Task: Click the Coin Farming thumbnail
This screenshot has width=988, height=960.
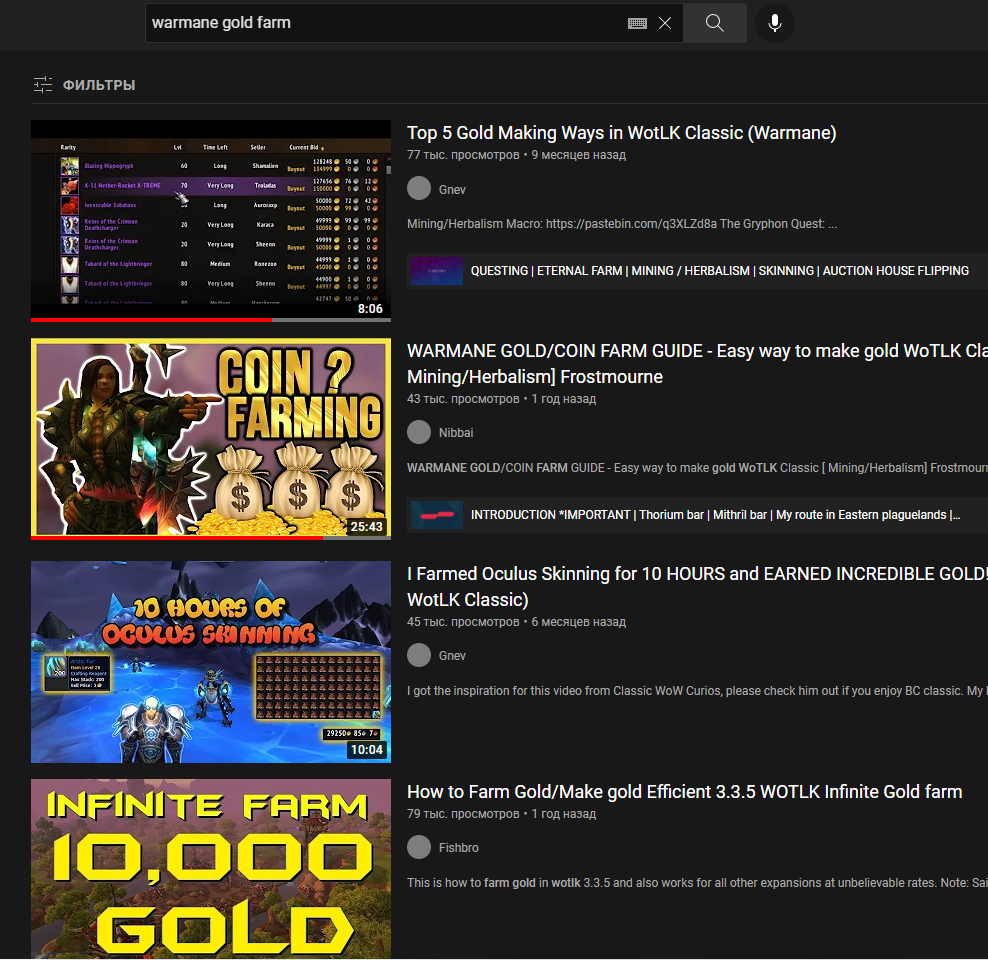Action: [211, 438]
